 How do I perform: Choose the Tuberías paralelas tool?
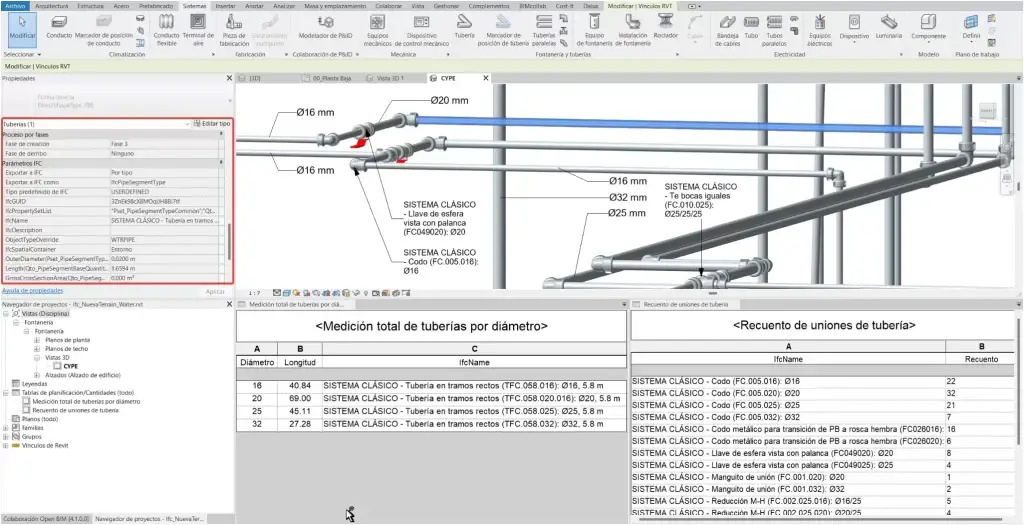click(544, 30)
